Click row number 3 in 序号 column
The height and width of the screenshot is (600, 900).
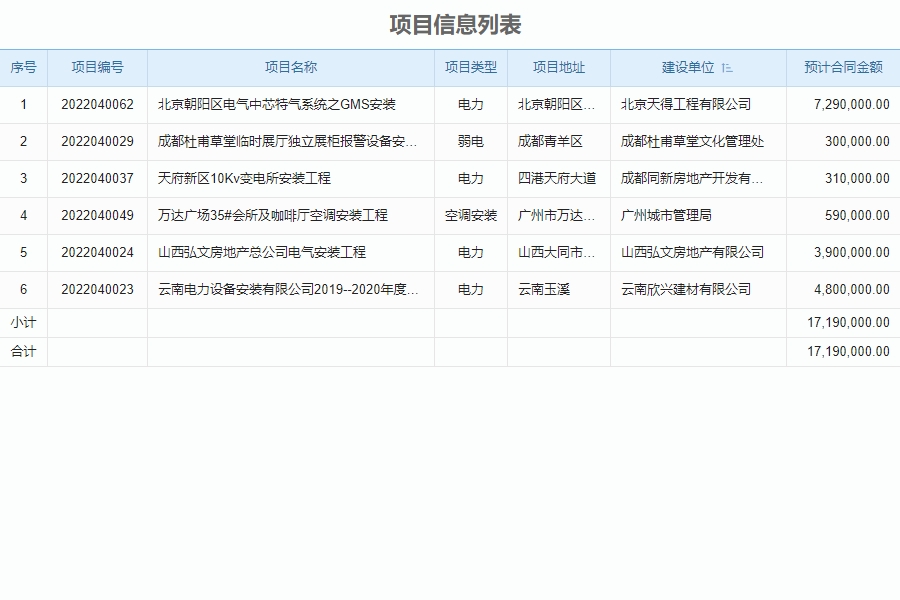(x=24, y=179)
